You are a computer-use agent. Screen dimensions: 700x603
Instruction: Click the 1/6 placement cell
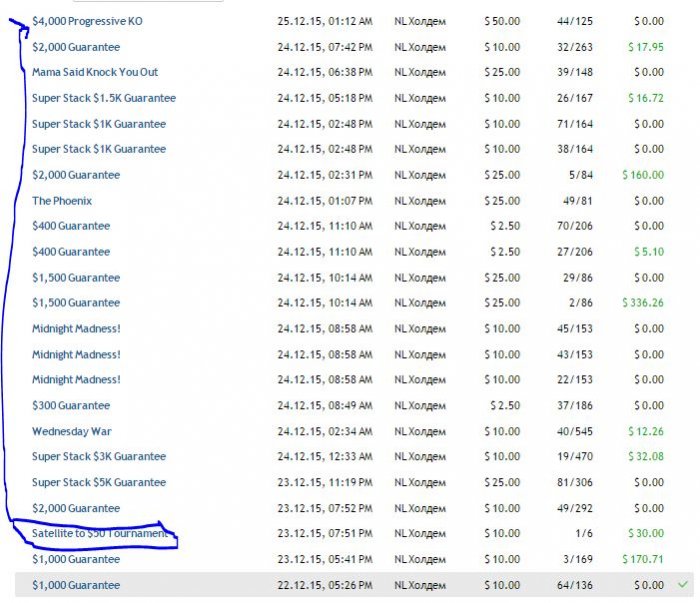click(583, 533)
